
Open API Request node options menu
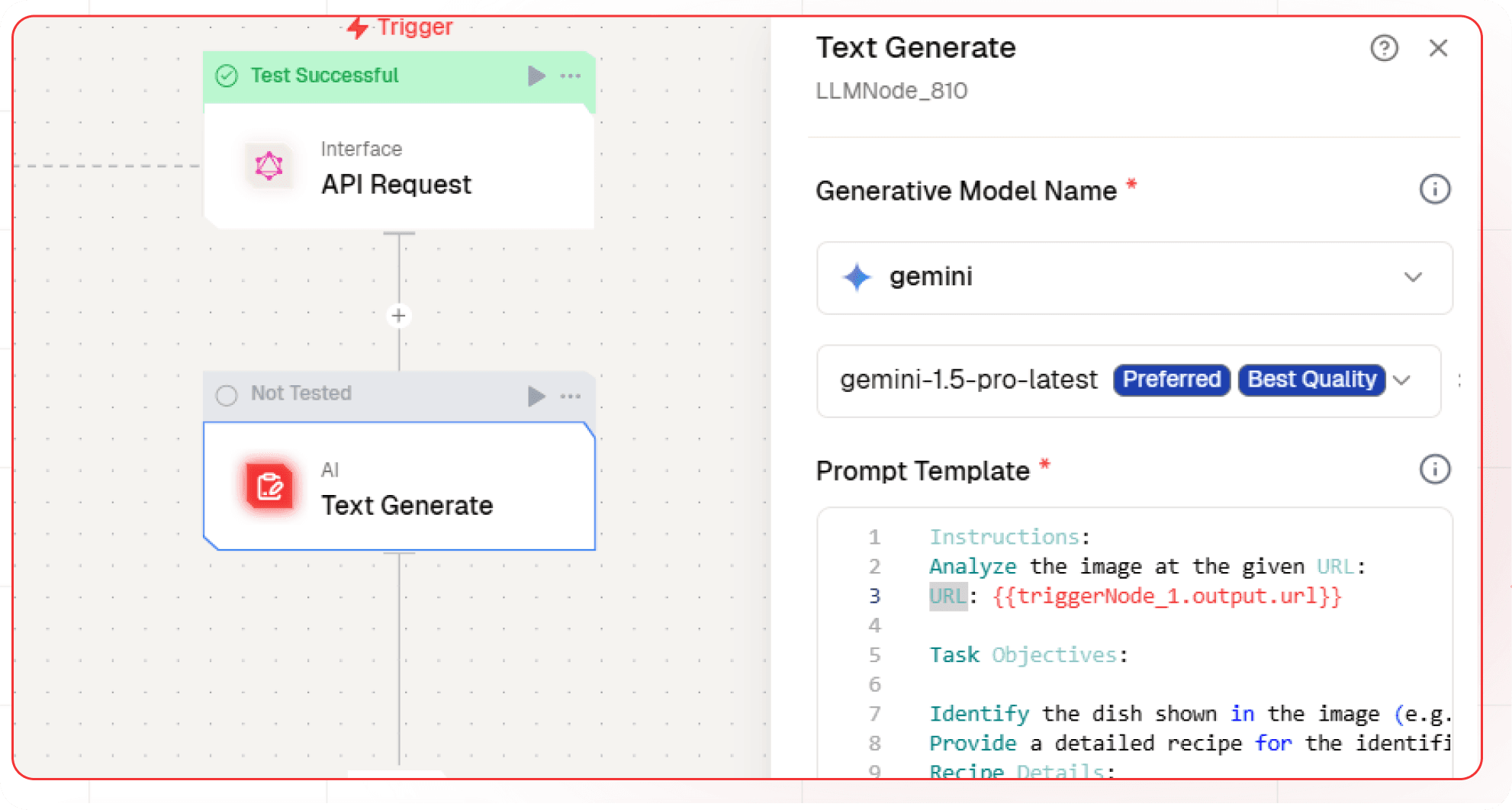click(571, 76)
